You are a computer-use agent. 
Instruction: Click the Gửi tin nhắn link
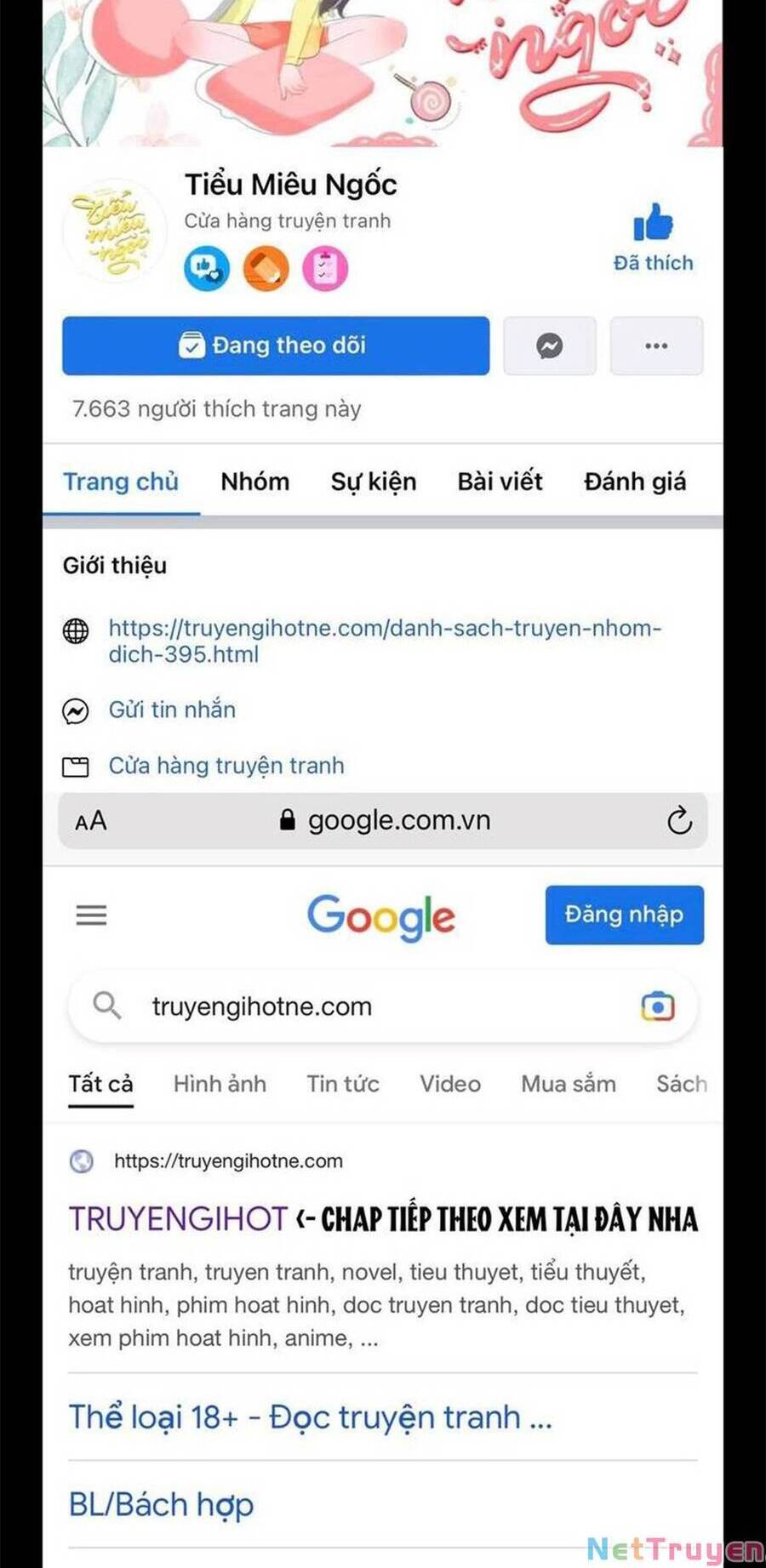point(172,710)
